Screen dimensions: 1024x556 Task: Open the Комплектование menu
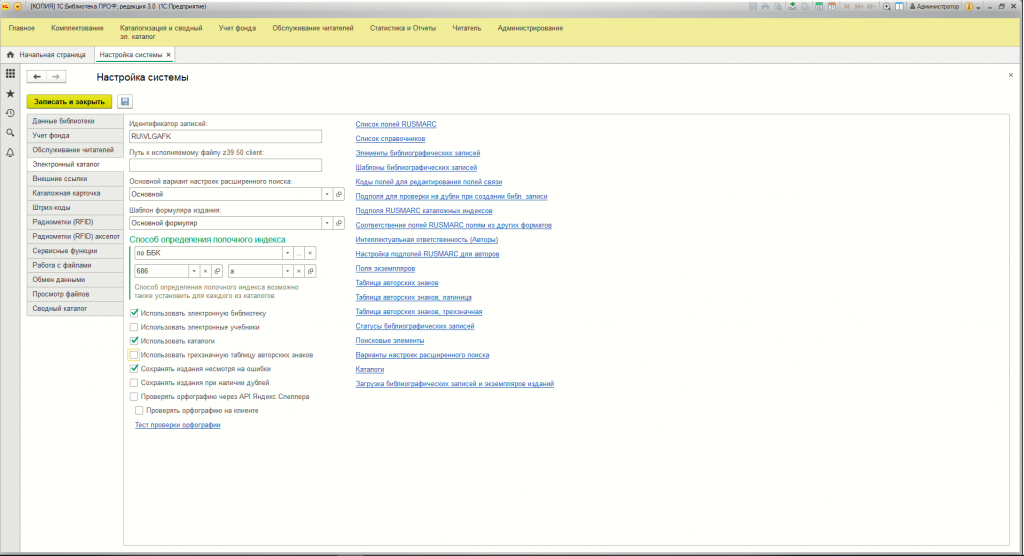tap(77, 28)
